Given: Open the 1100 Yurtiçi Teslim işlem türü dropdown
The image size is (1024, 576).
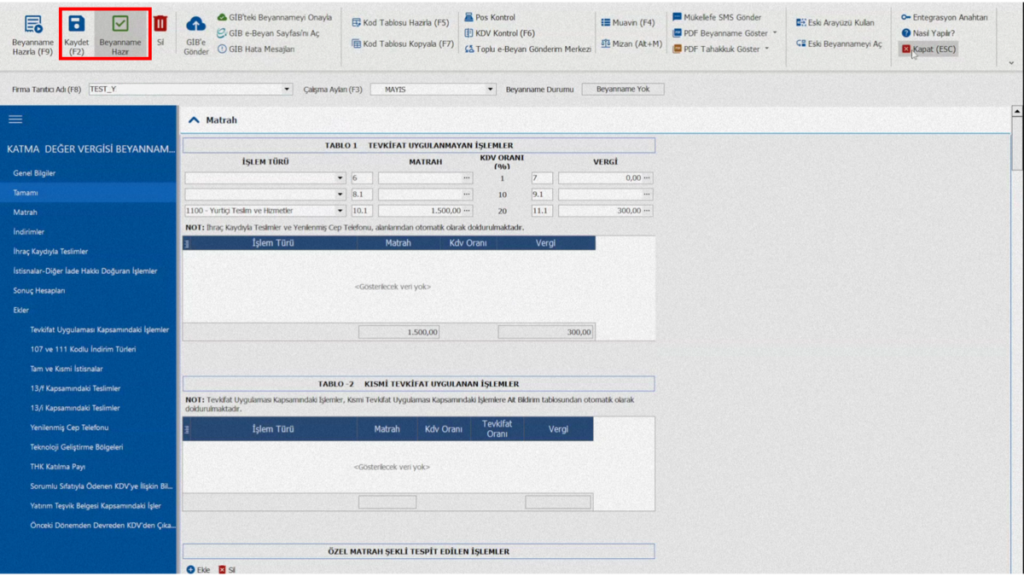Looking at the screenshot, I should pos(340,210).
